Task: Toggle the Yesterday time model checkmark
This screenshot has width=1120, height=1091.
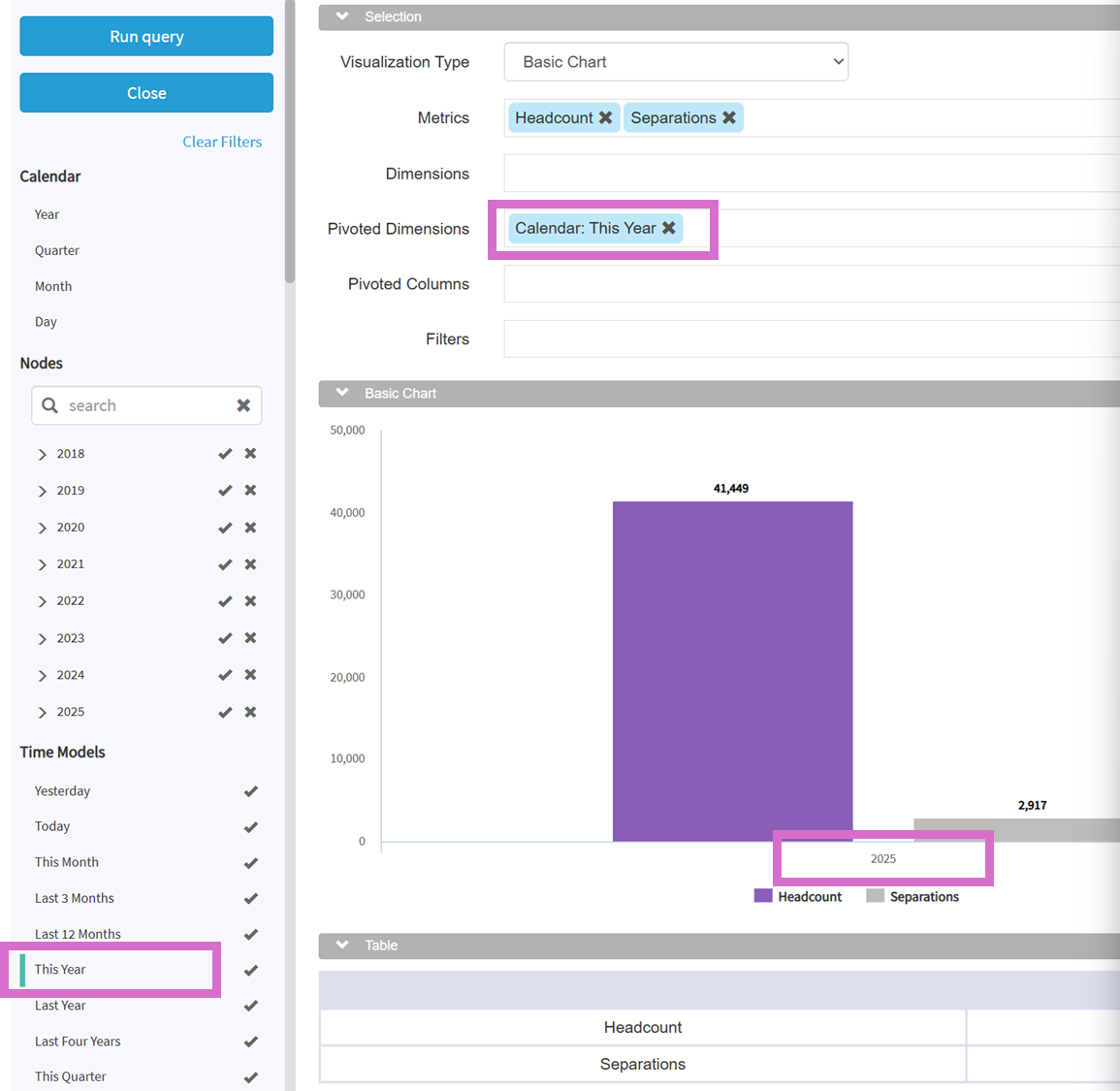Action: 251,791
